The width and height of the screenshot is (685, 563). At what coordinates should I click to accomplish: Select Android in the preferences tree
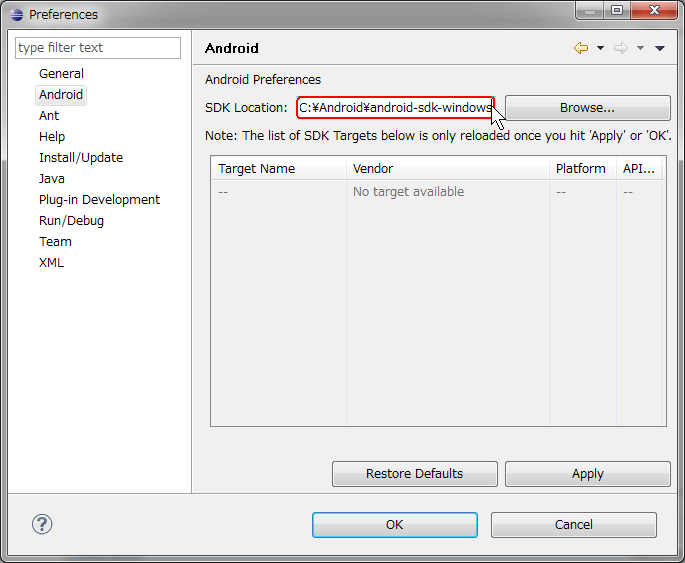tap(61, 95)
